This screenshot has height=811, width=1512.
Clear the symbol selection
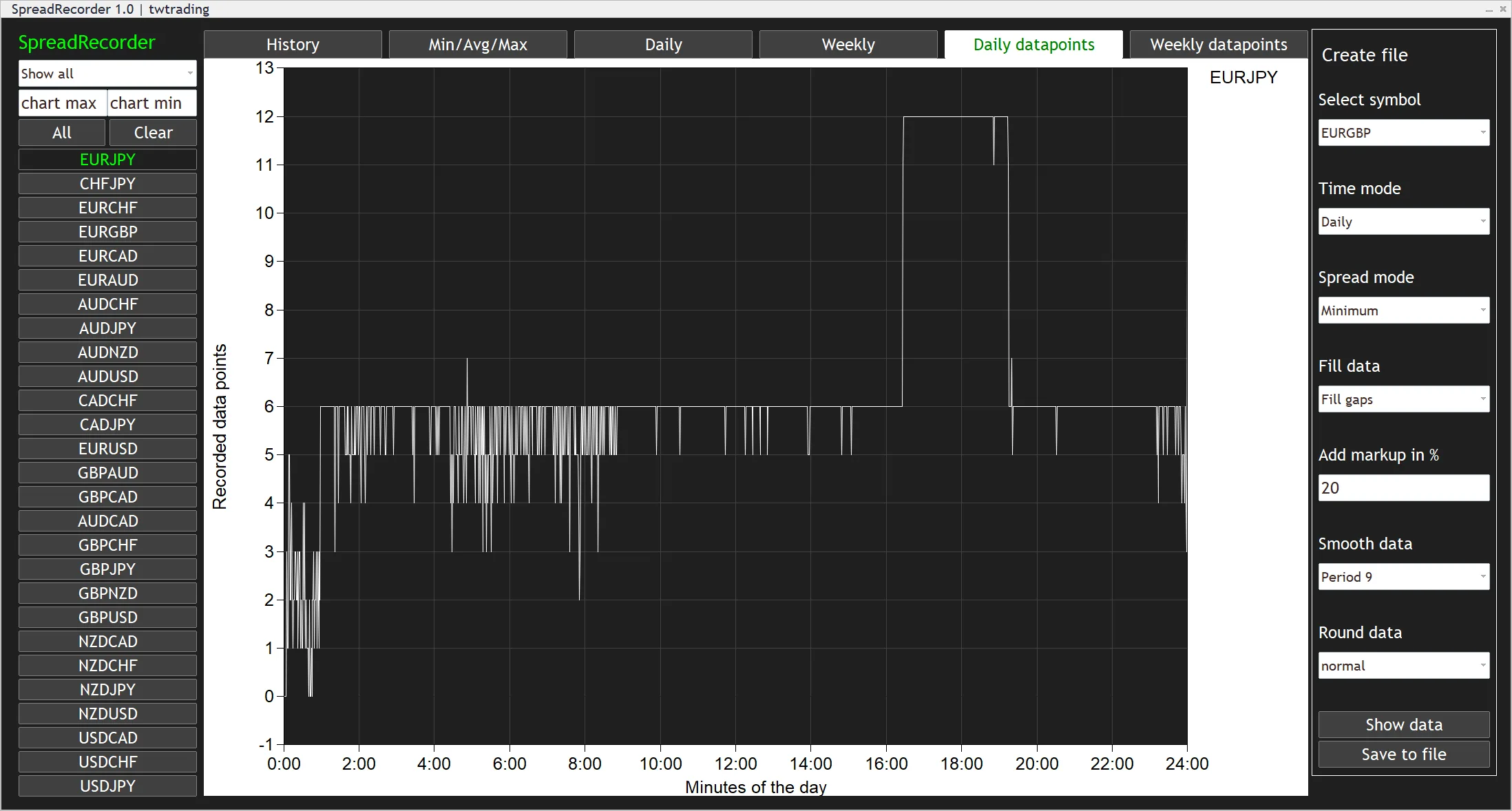point(153,133)
